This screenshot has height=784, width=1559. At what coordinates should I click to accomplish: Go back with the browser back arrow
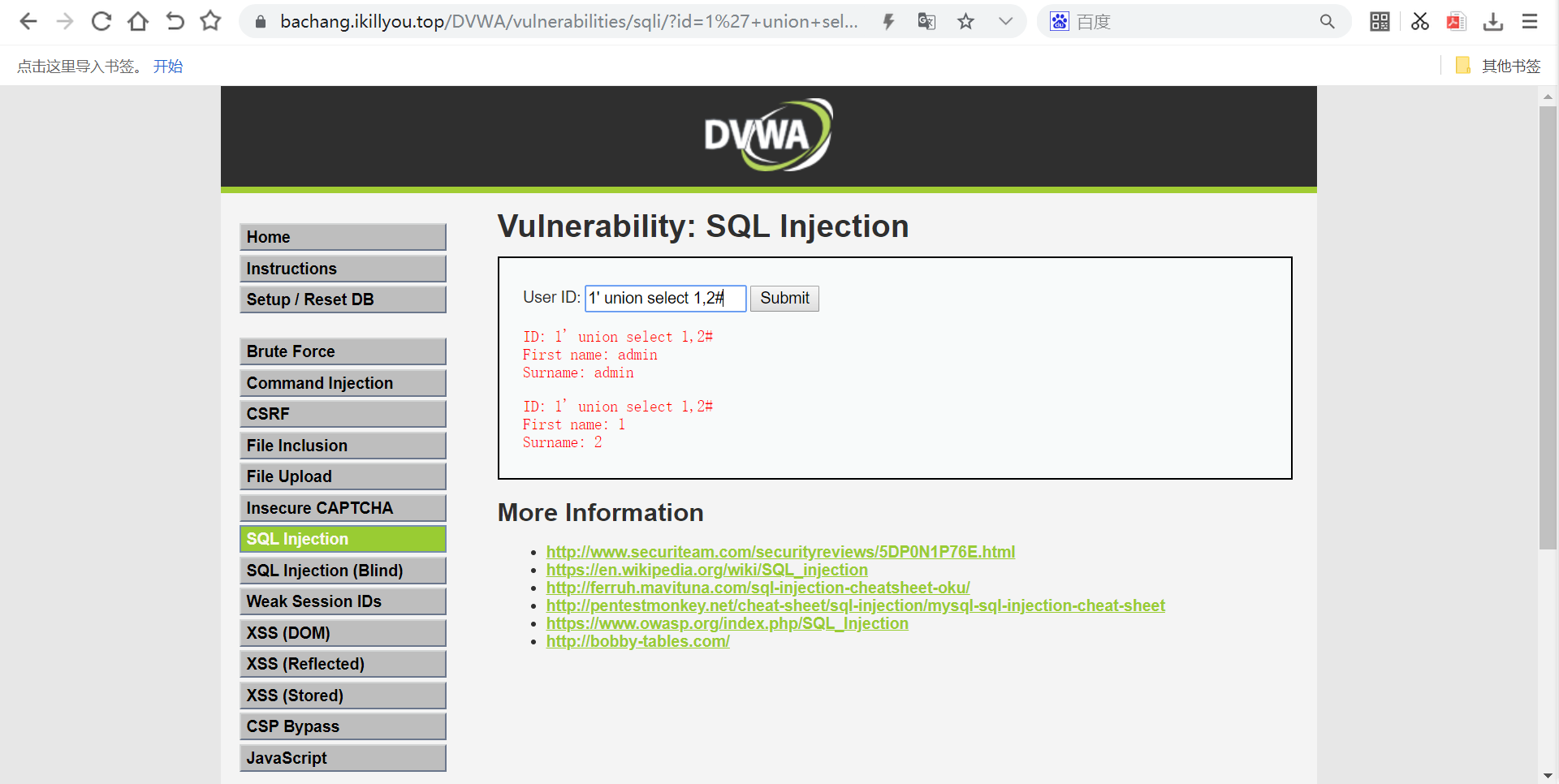28,21
